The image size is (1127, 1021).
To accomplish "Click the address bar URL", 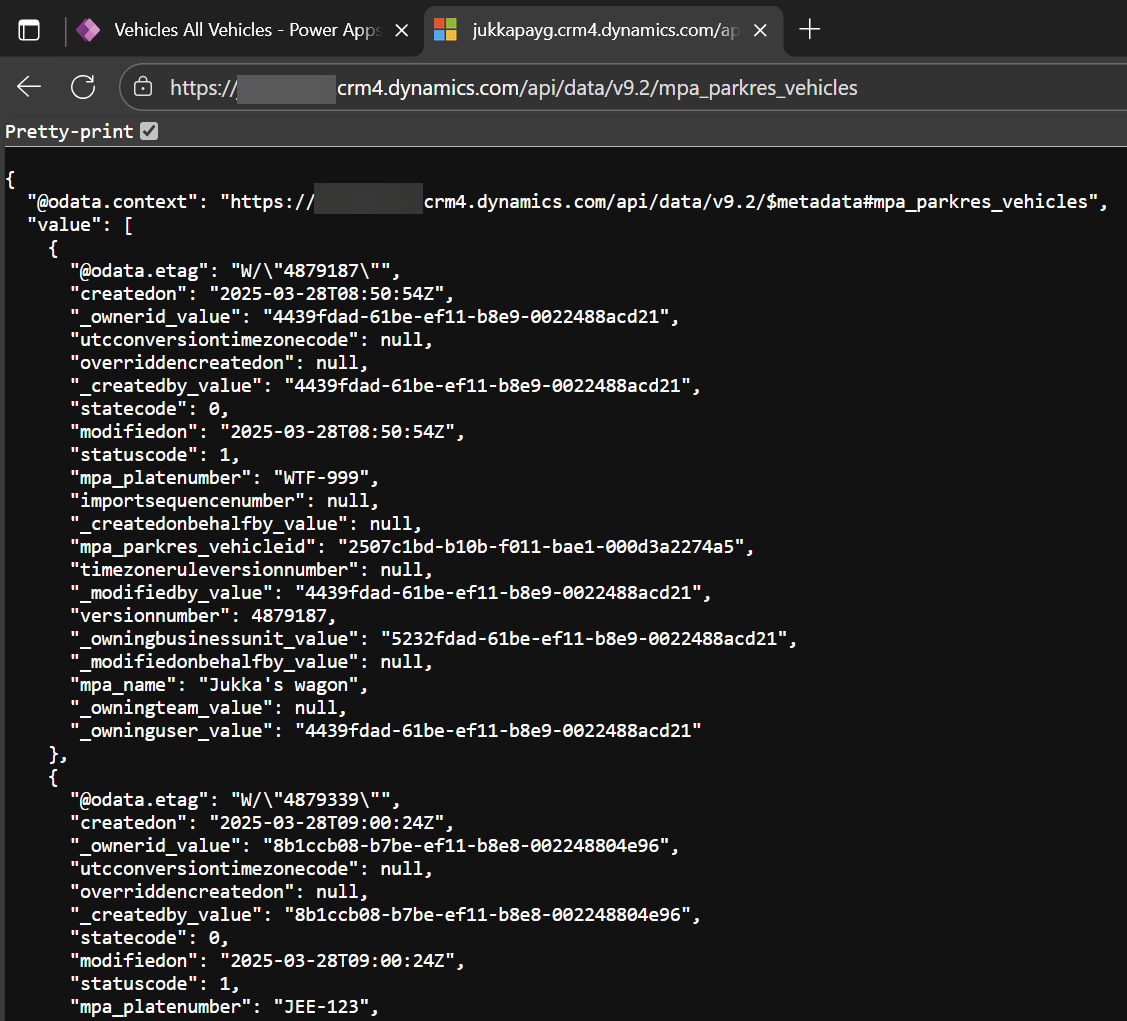I will click(x=513, y=88).
